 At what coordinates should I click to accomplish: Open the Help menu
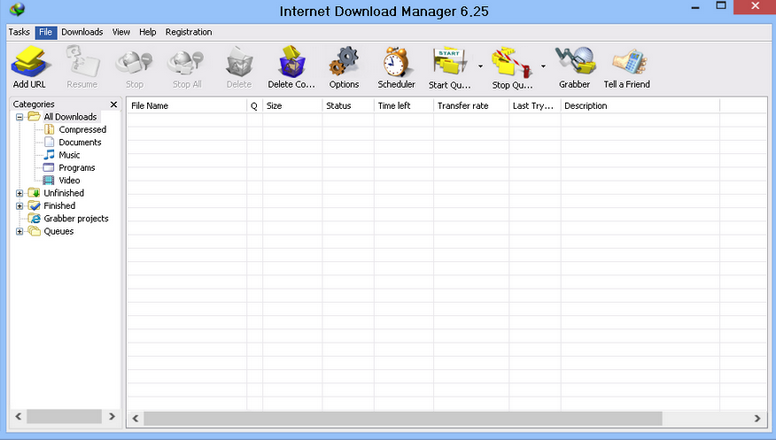147,32
